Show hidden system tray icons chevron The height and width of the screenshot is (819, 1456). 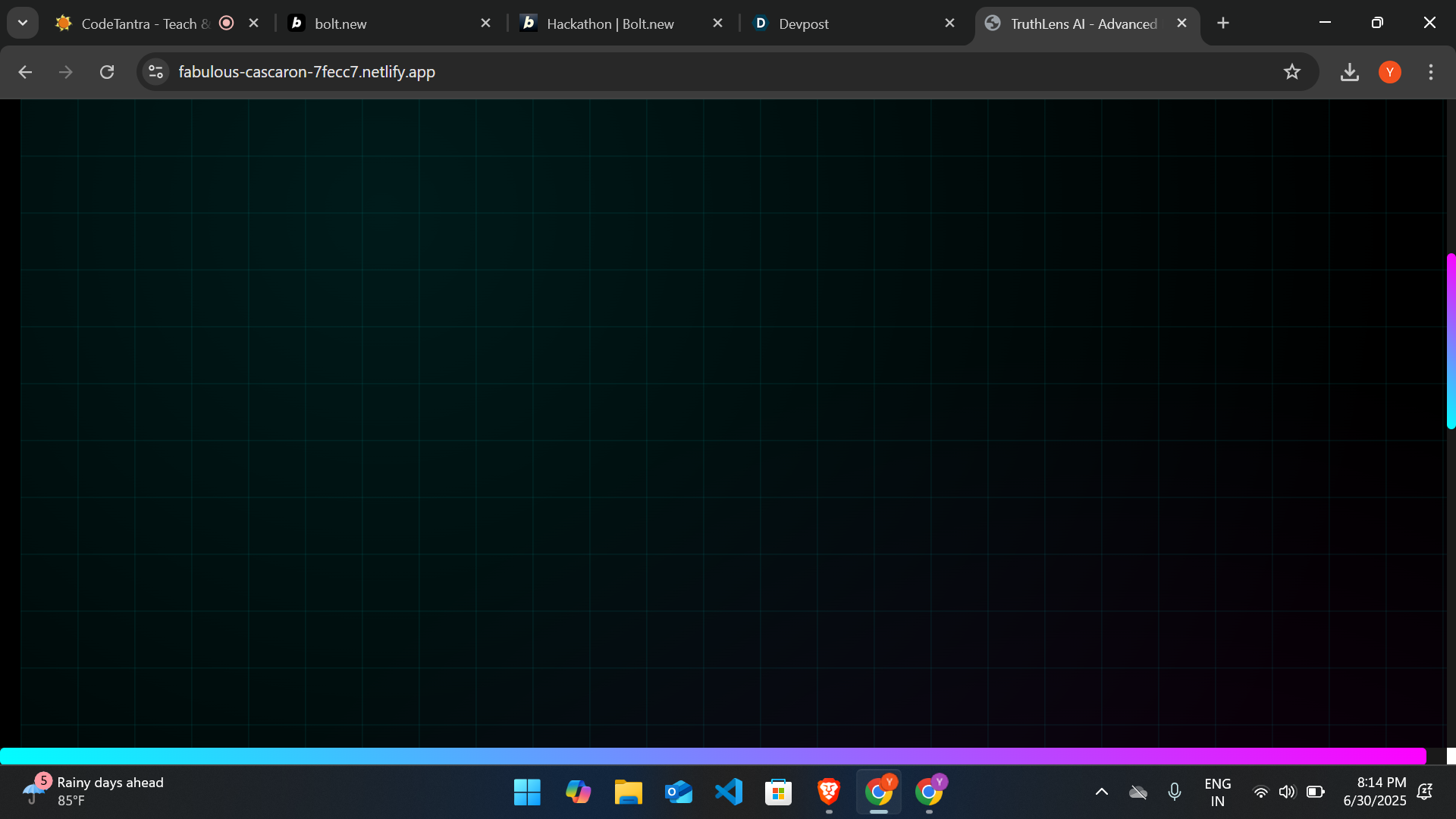tap(1101, 792)
